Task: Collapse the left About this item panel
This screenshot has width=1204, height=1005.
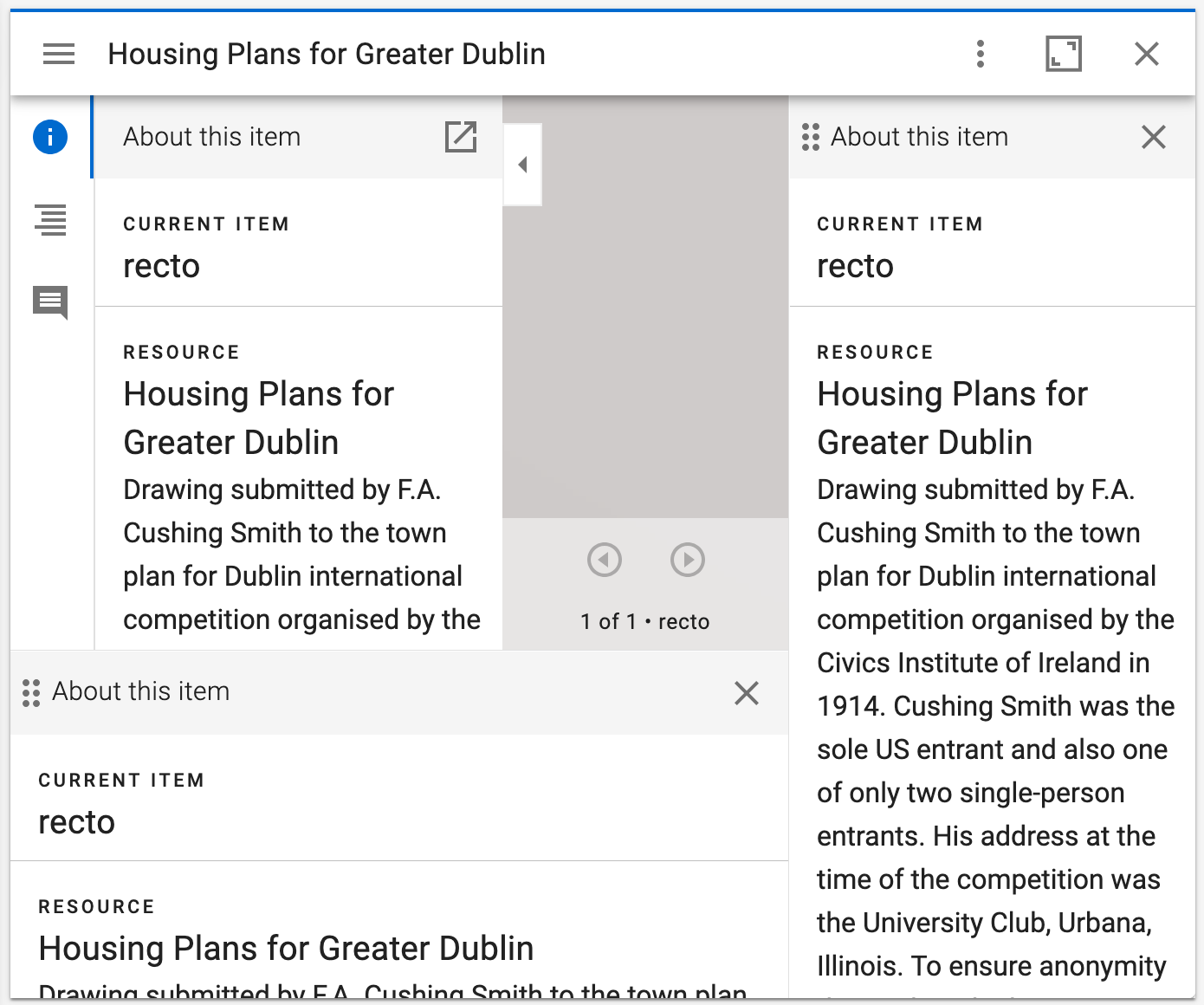Action: click(x=522, y=163)
